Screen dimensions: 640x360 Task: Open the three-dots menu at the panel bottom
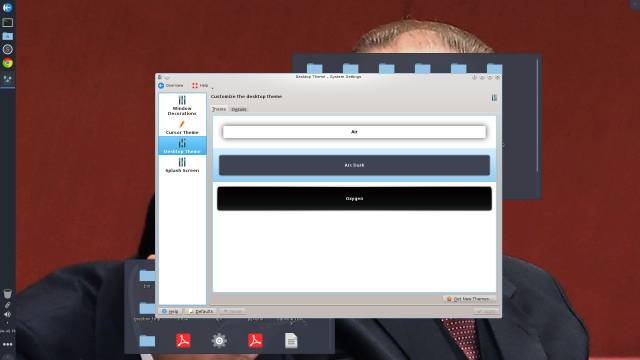pos(7,344)
